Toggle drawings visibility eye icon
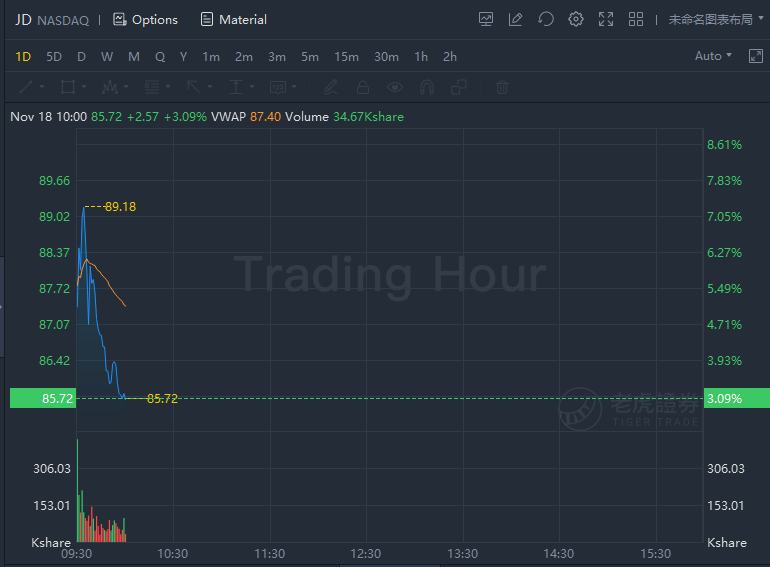The height and width of the screenshot is (567, 770). tap(395, 87)
